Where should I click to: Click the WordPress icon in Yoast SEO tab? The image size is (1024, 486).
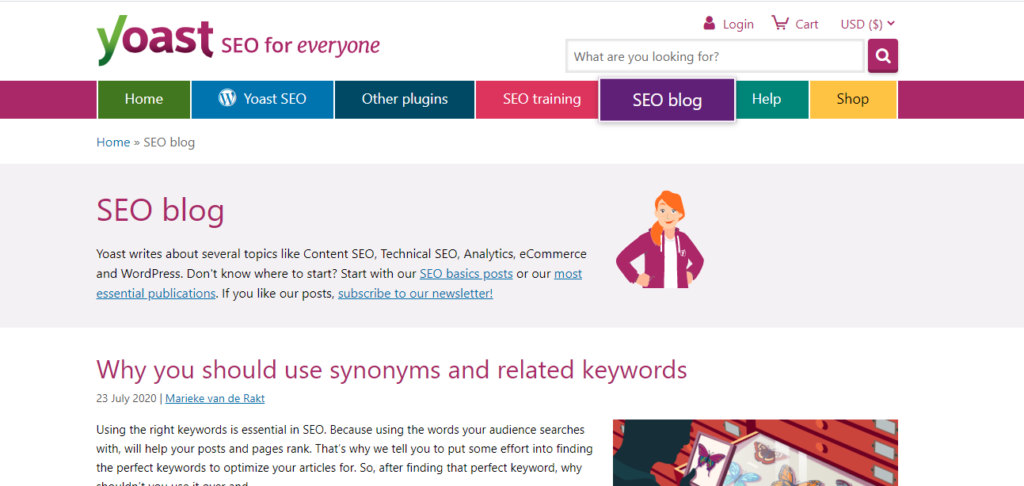click(227, 99)
